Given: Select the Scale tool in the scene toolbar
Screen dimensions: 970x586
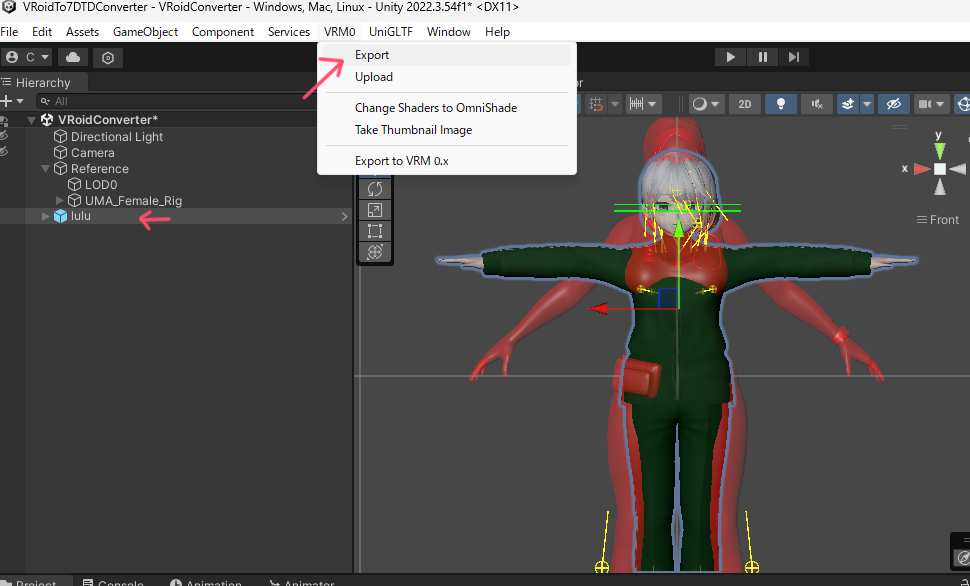Looking at the screenshot, I should (x=375, y=210).
